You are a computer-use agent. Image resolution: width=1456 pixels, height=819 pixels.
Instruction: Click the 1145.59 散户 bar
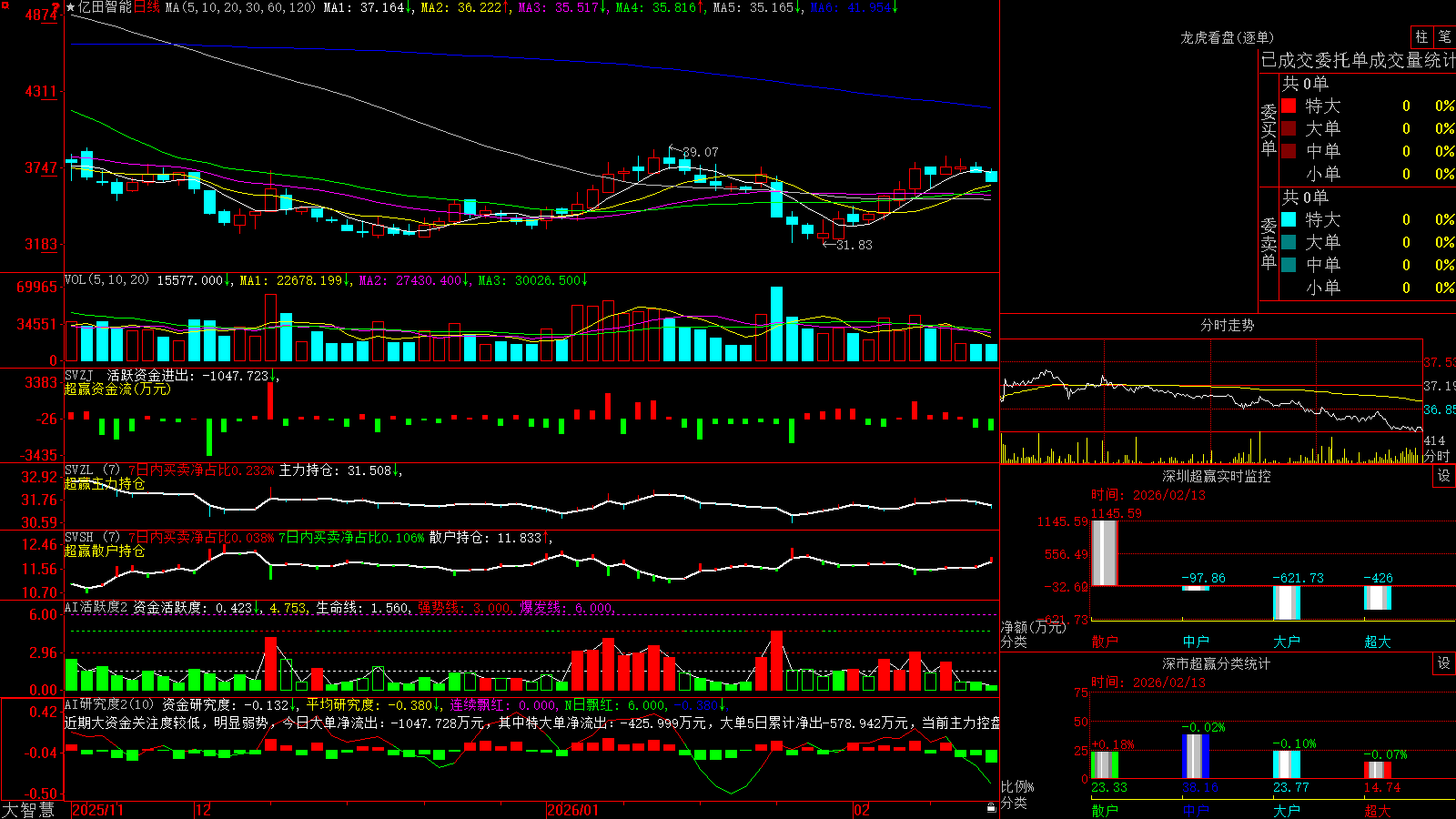click(x=1105, y=552)
